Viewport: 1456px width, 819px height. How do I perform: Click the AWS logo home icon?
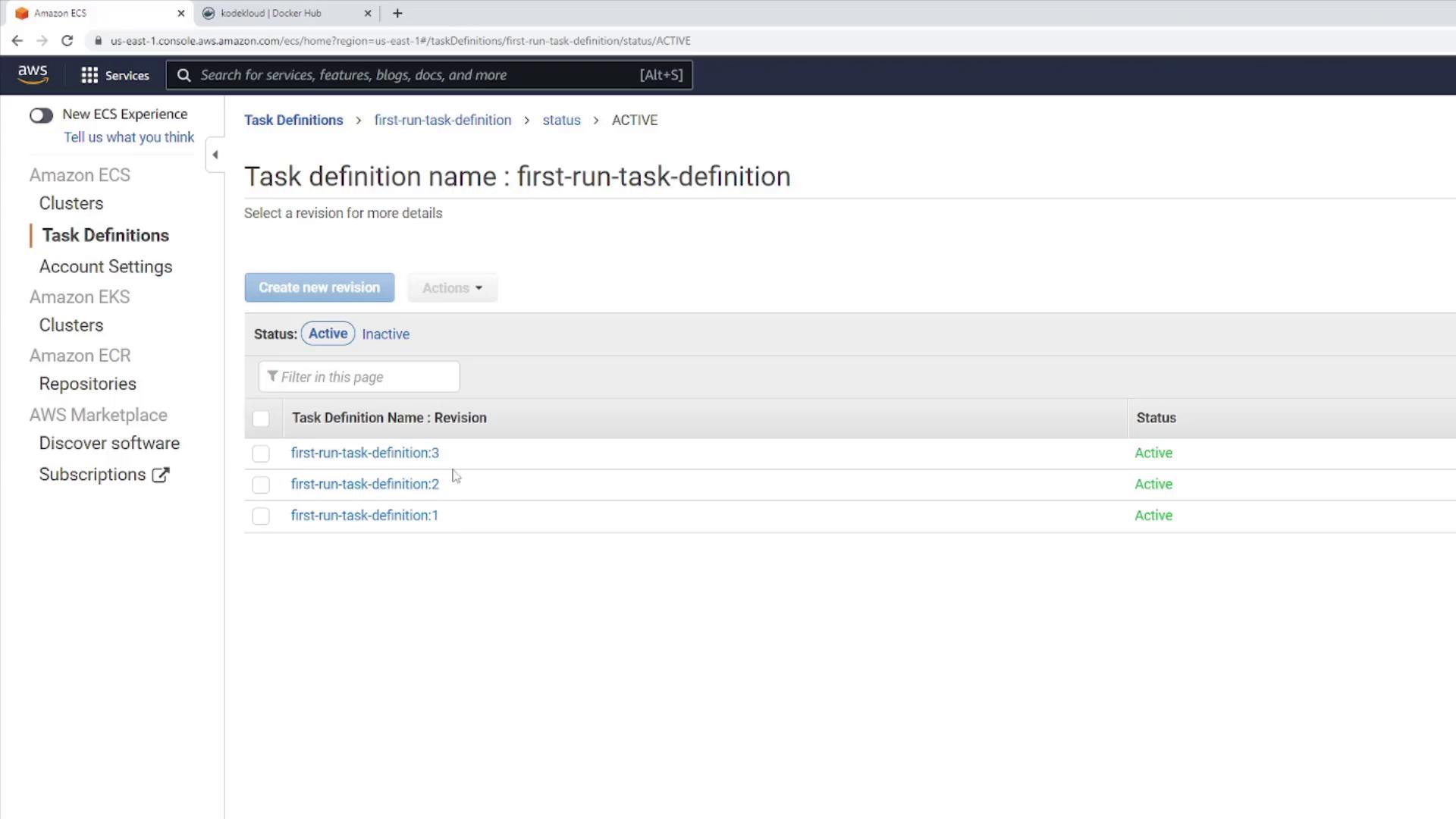point(33,74)
